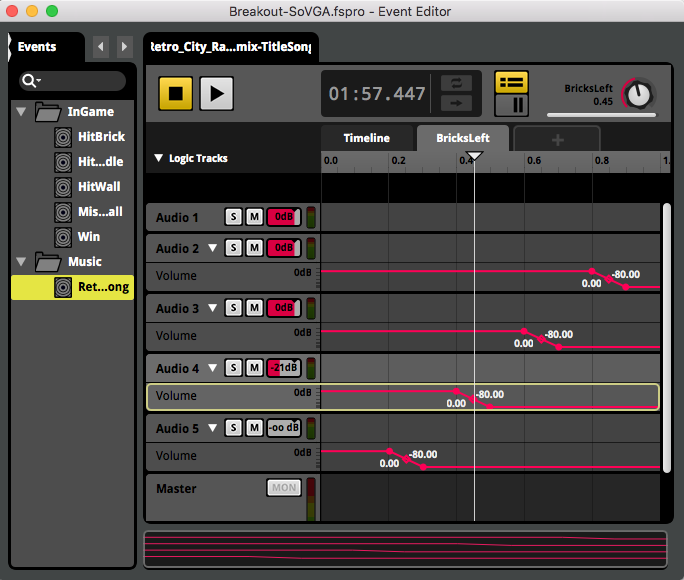684x580 pixels.
Task: Collapse the InGame folder
Action: click(x=22, y=112)
